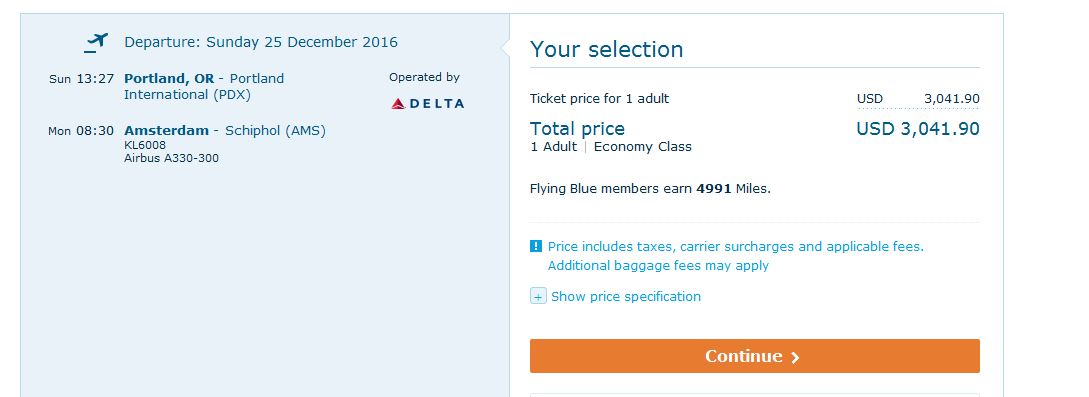1089x397 pixels.
Task: Click the orange Continue button
Action: pyautogui.click(x=754, y=356)
